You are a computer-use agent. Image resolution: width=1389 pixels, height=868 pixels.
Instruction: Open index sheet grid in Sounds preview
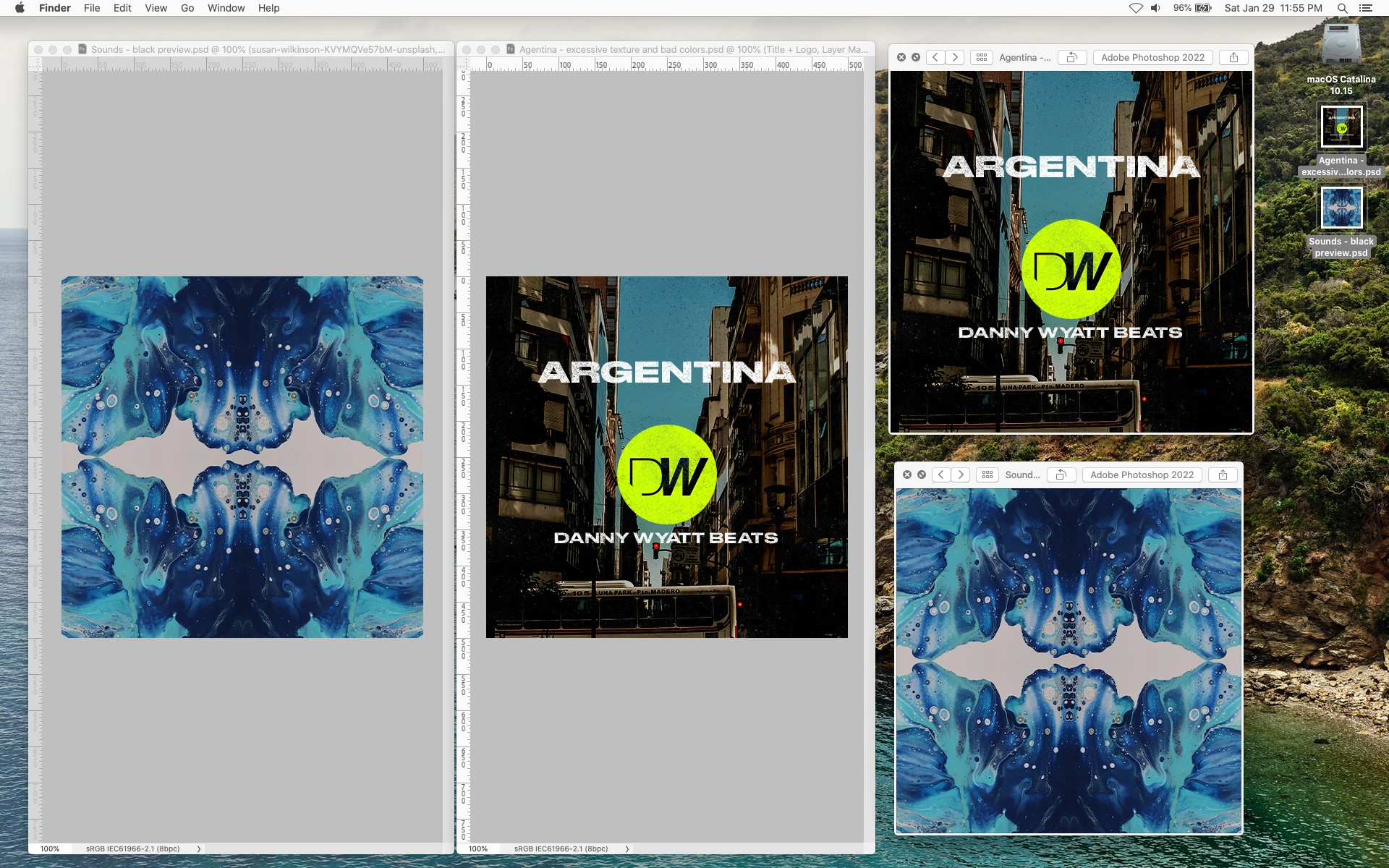[987, 475]
